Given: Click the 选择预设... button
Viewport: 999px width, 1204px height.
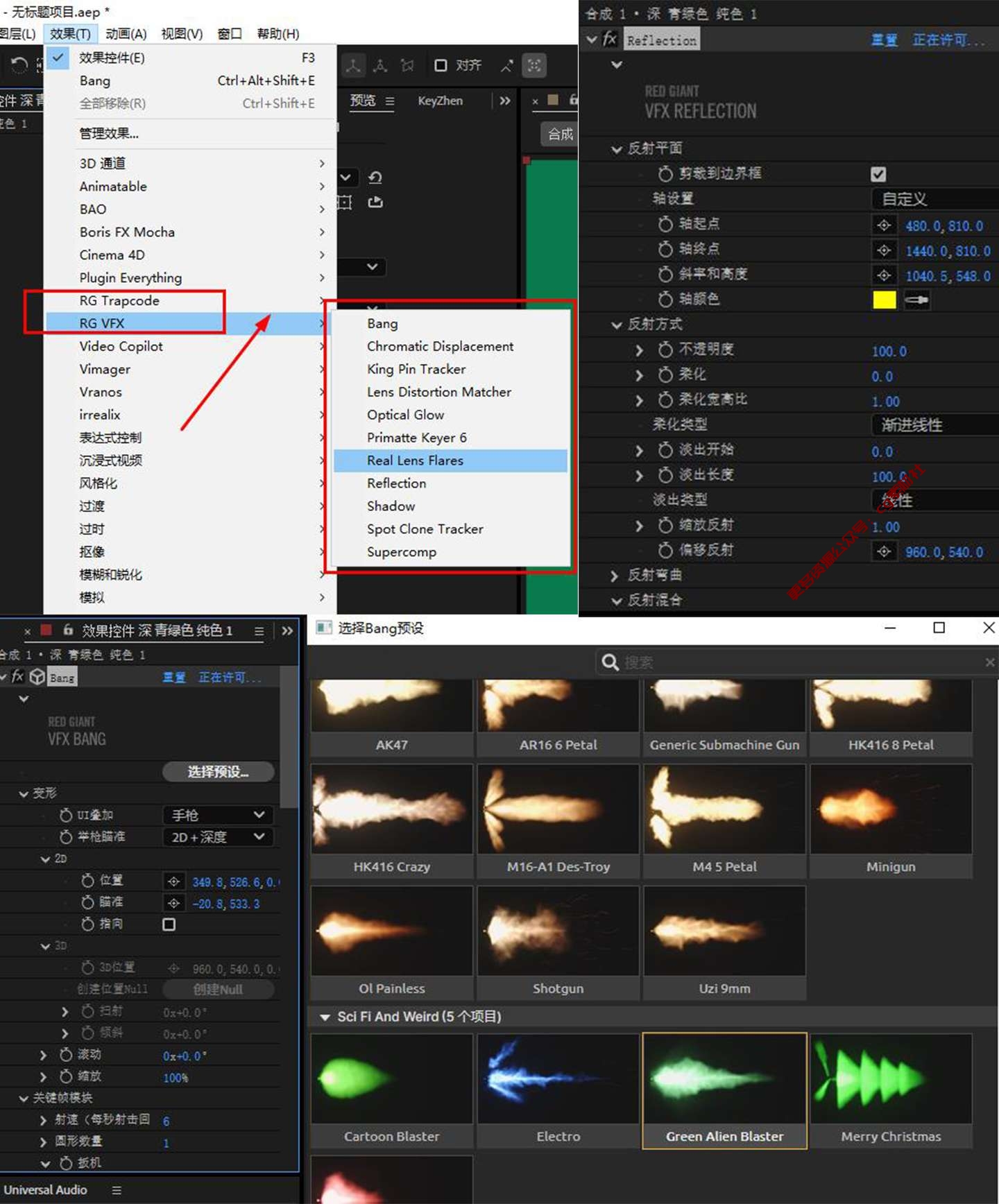Looking at the screenshot, I should tap(218, 772).
